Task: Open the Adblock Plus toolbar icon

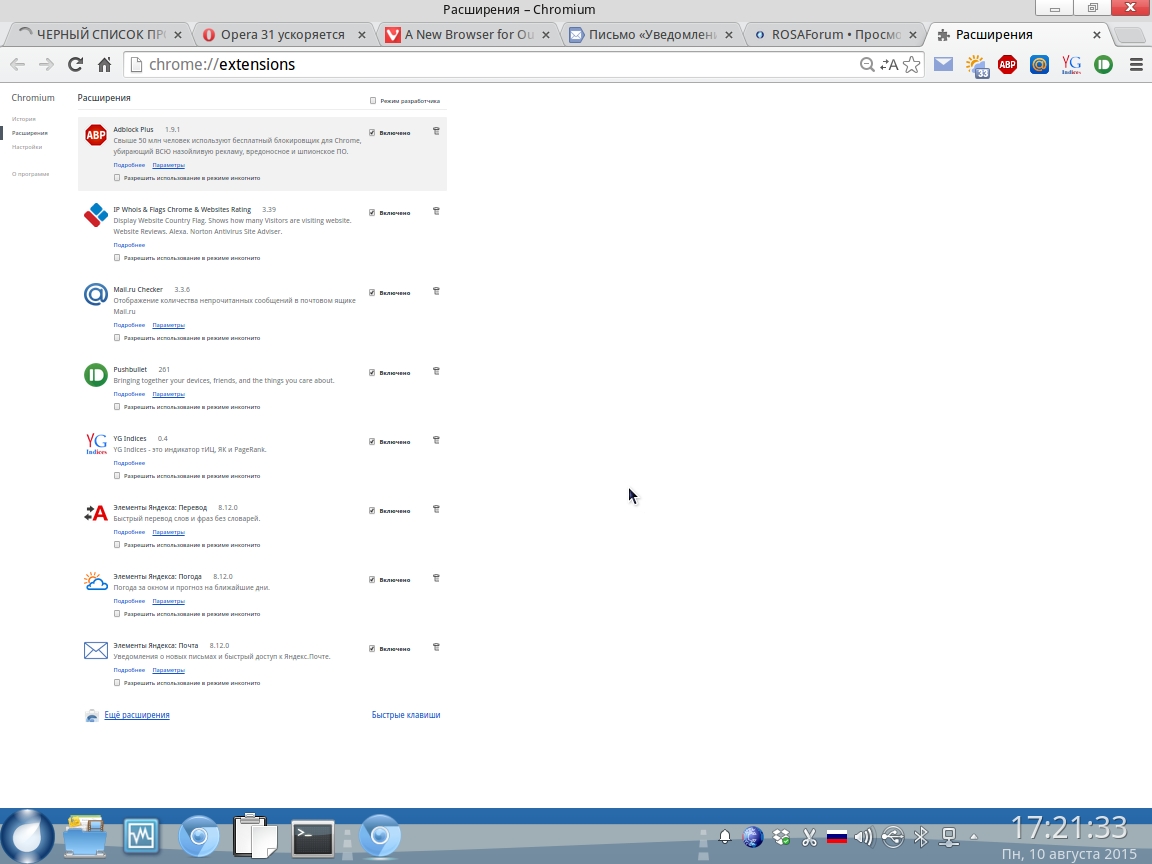Action: [1007, 65]
